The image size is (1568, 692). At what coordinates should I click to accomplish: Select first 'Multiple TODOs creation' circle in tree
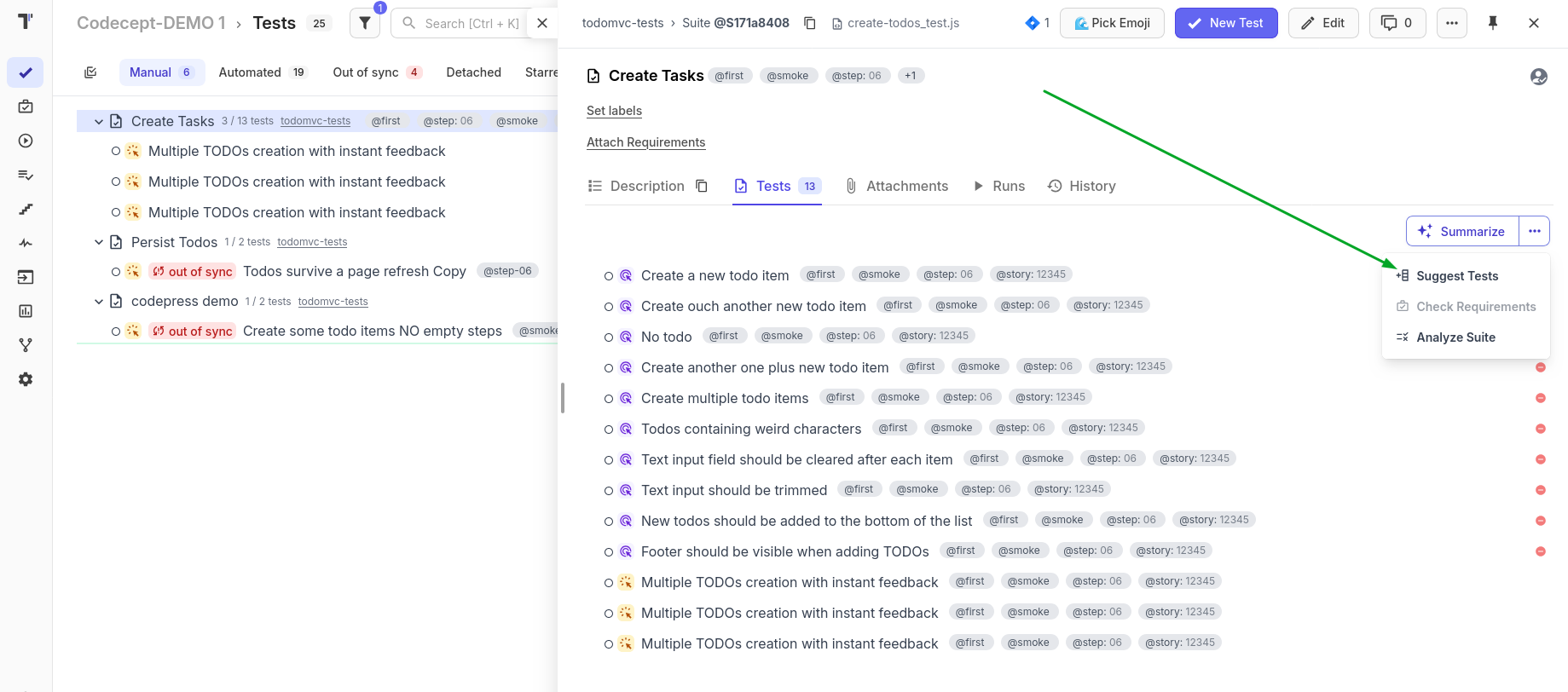tap(116, 151)
